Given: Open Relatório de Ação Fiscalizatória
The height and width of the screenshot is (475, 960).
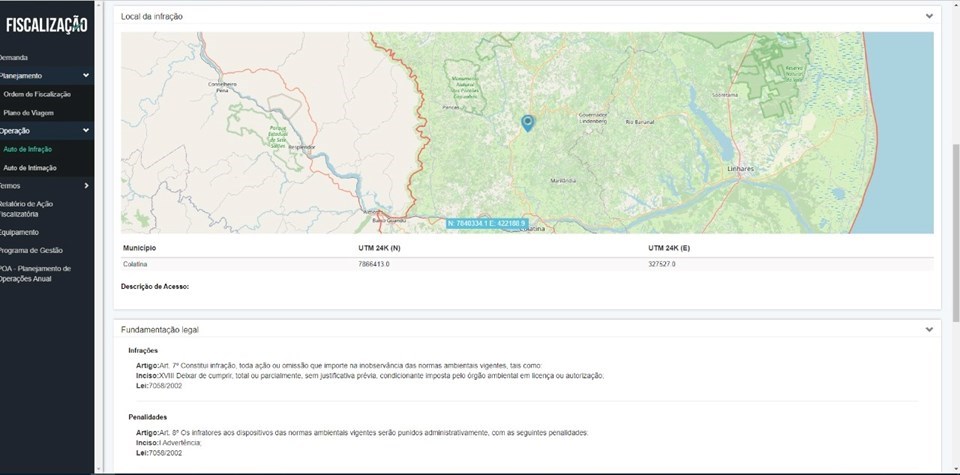Looking at the screenshot, I should pos(27,208).
